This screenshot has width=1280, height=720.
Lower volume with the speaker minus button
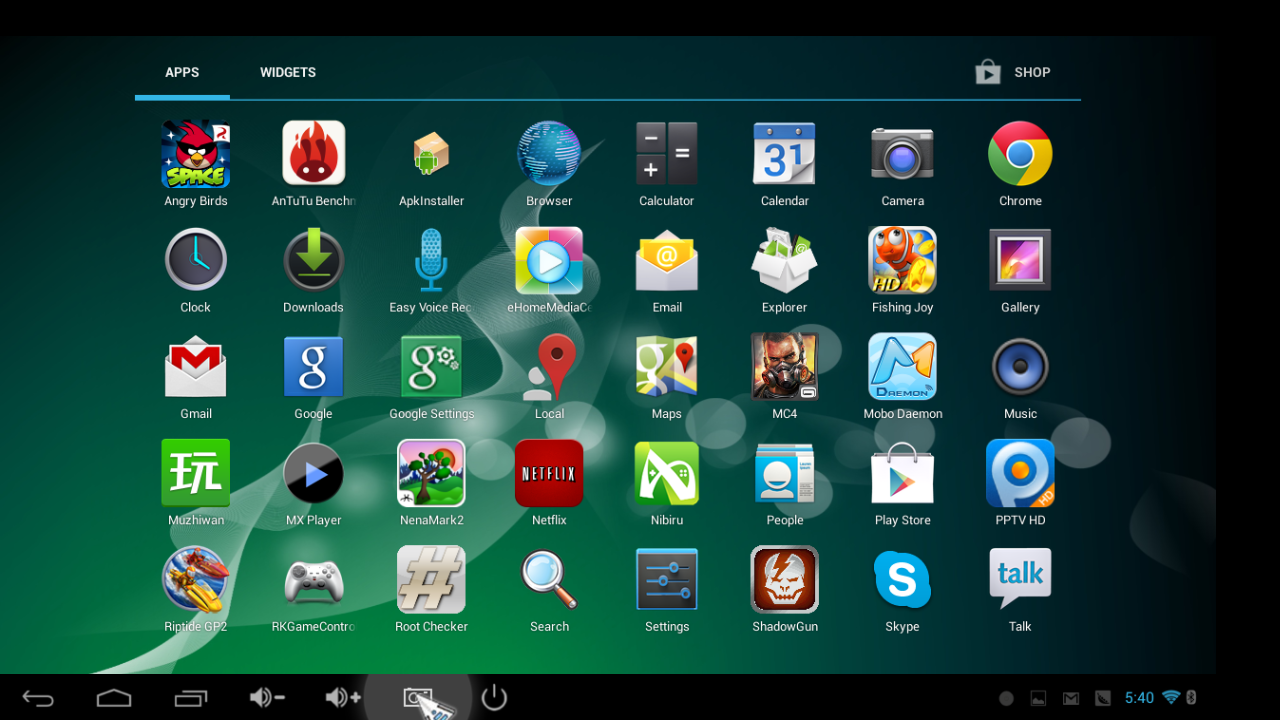coord(267,698)
